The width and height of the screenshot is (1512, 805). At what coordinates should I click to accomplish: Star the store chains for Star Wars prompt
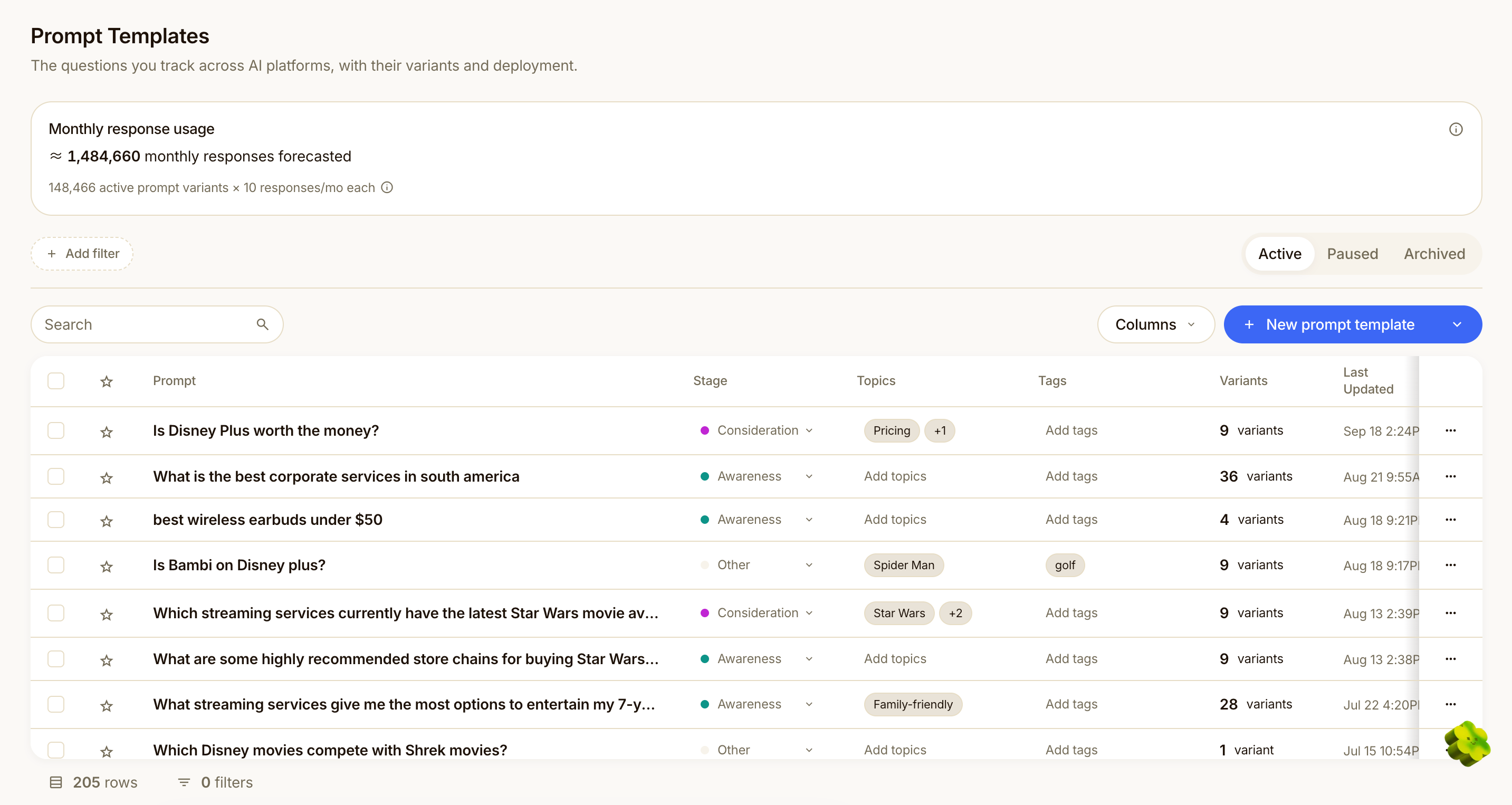click(x=106, y=660)
